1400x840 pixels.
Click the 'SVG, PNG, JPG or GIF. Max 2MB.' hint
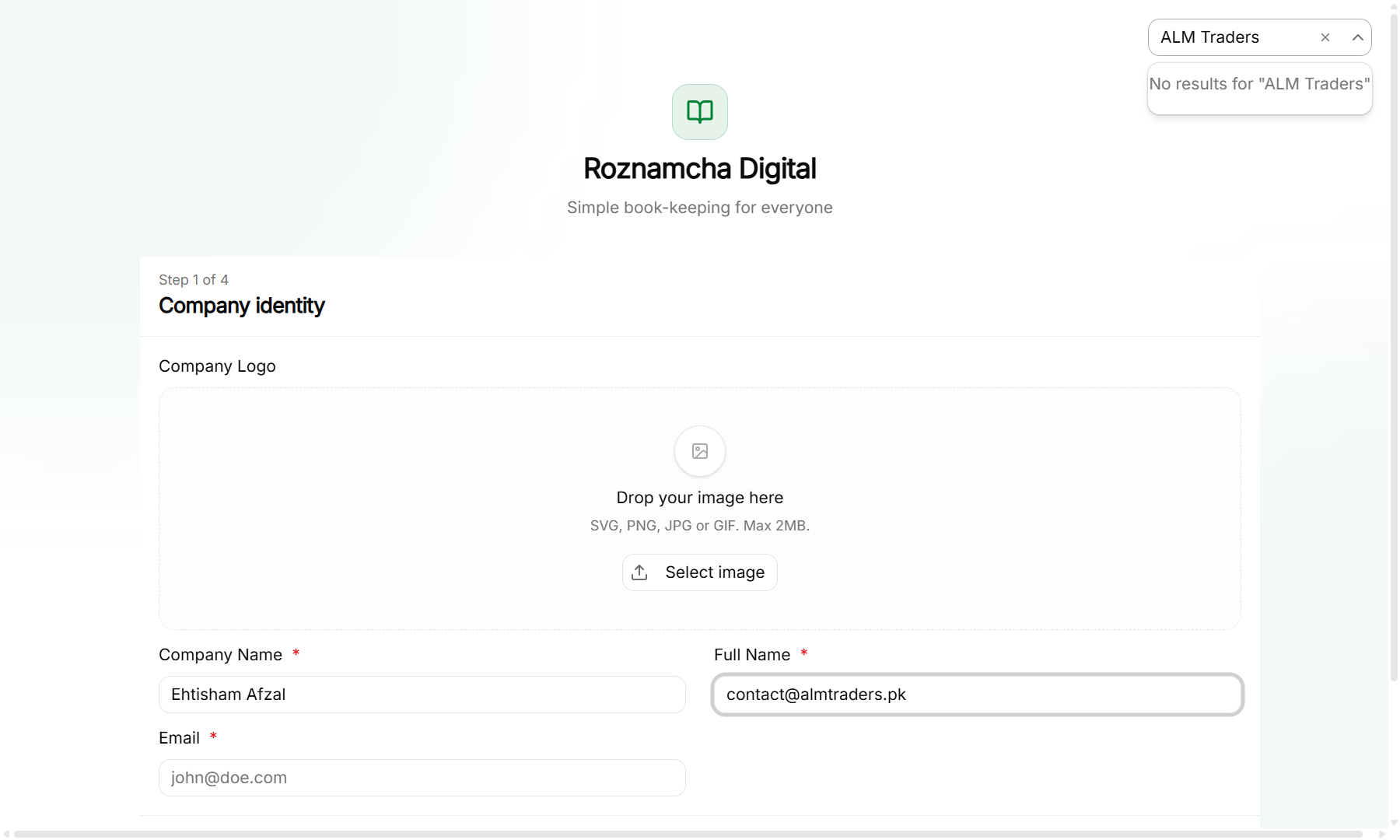[x=700, y=526]
